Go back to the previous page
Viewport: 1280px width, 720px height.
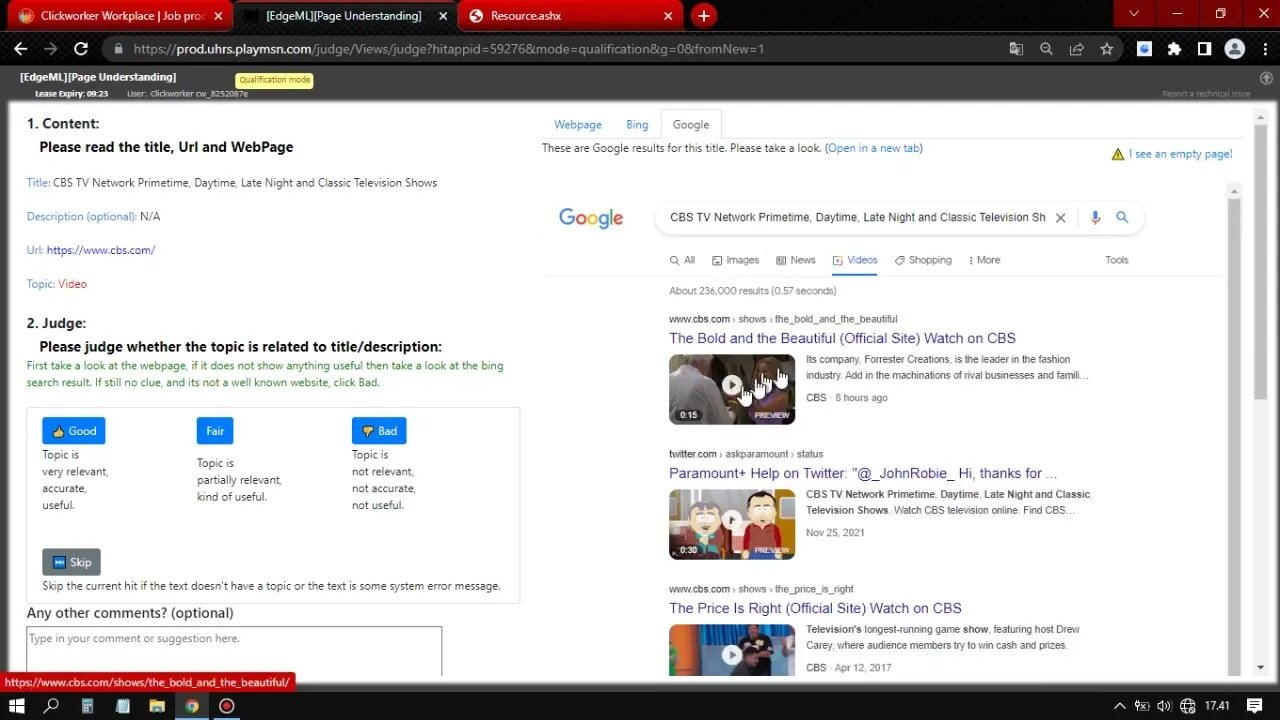click(20, 48)
